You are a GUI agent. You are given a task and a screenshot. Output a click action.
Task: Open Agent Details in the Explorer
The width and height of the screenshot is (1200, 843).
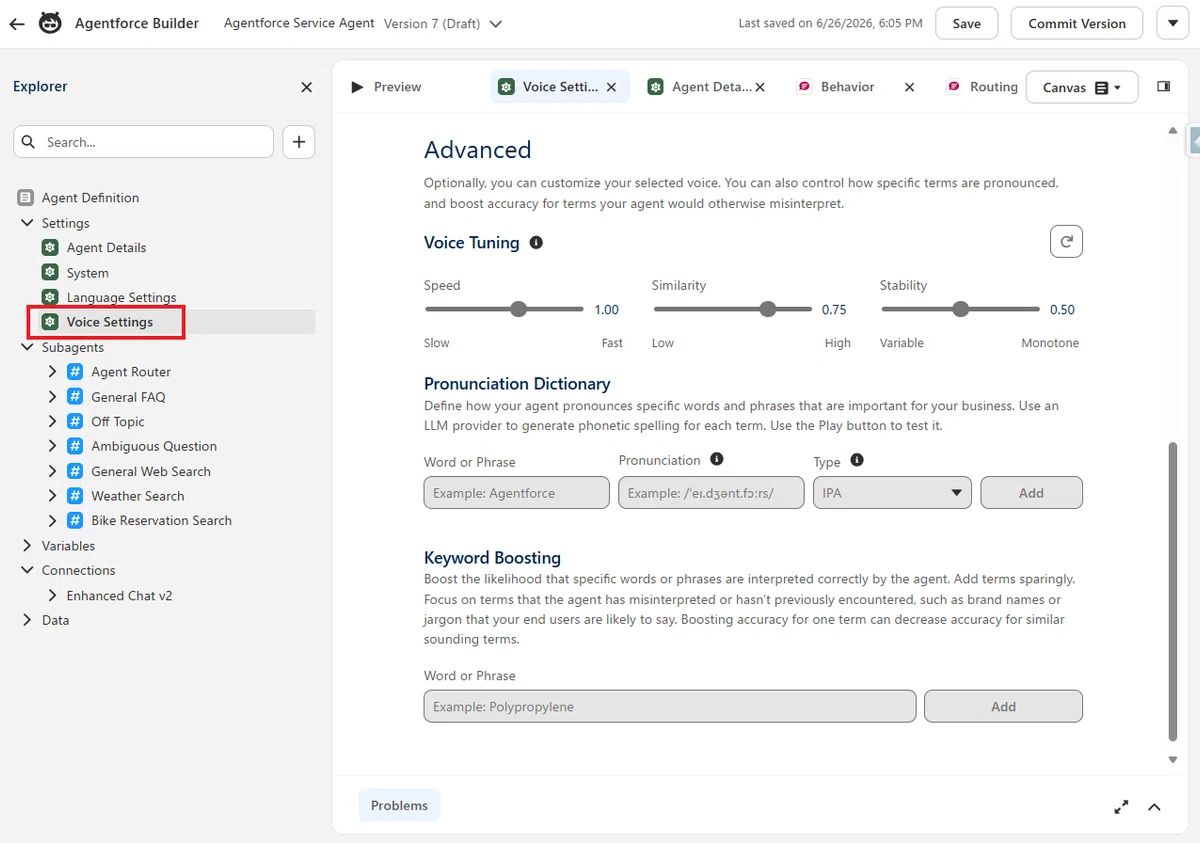pyautogui.click(x=106, y=248)
